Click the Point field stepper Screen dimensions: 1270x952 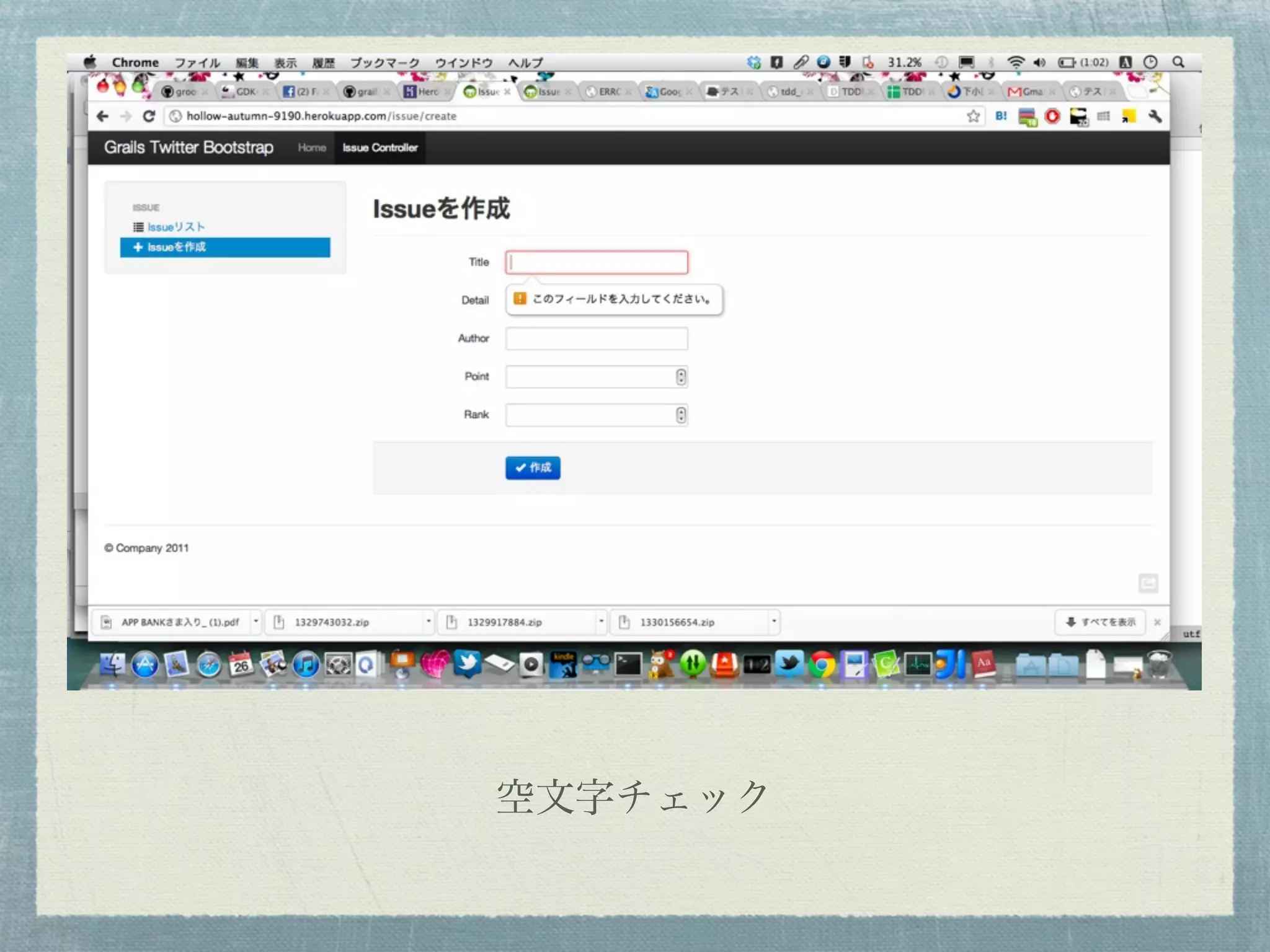pos(681,377)
